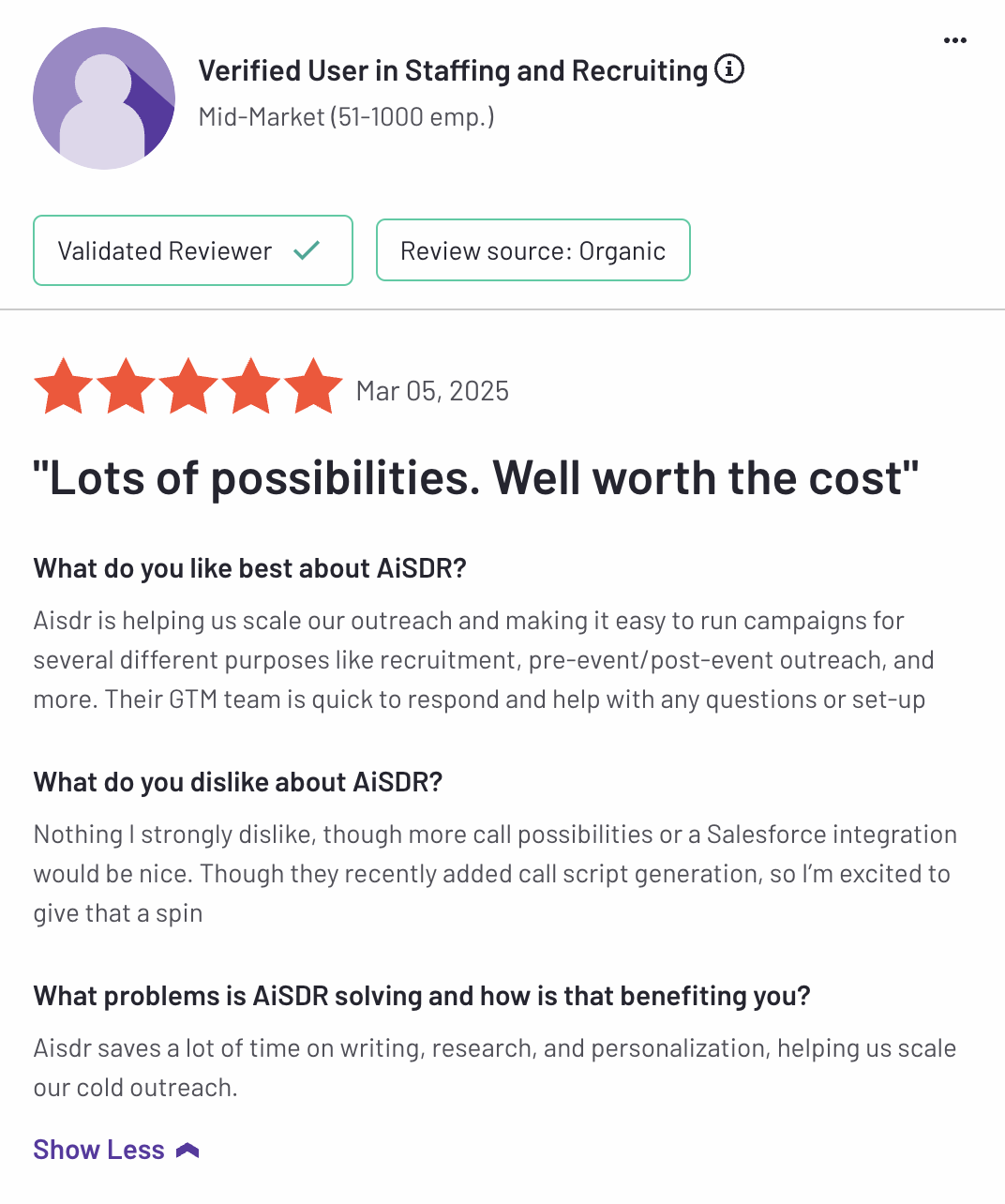Collapse the review using the chevron-up arrow

187,1151
